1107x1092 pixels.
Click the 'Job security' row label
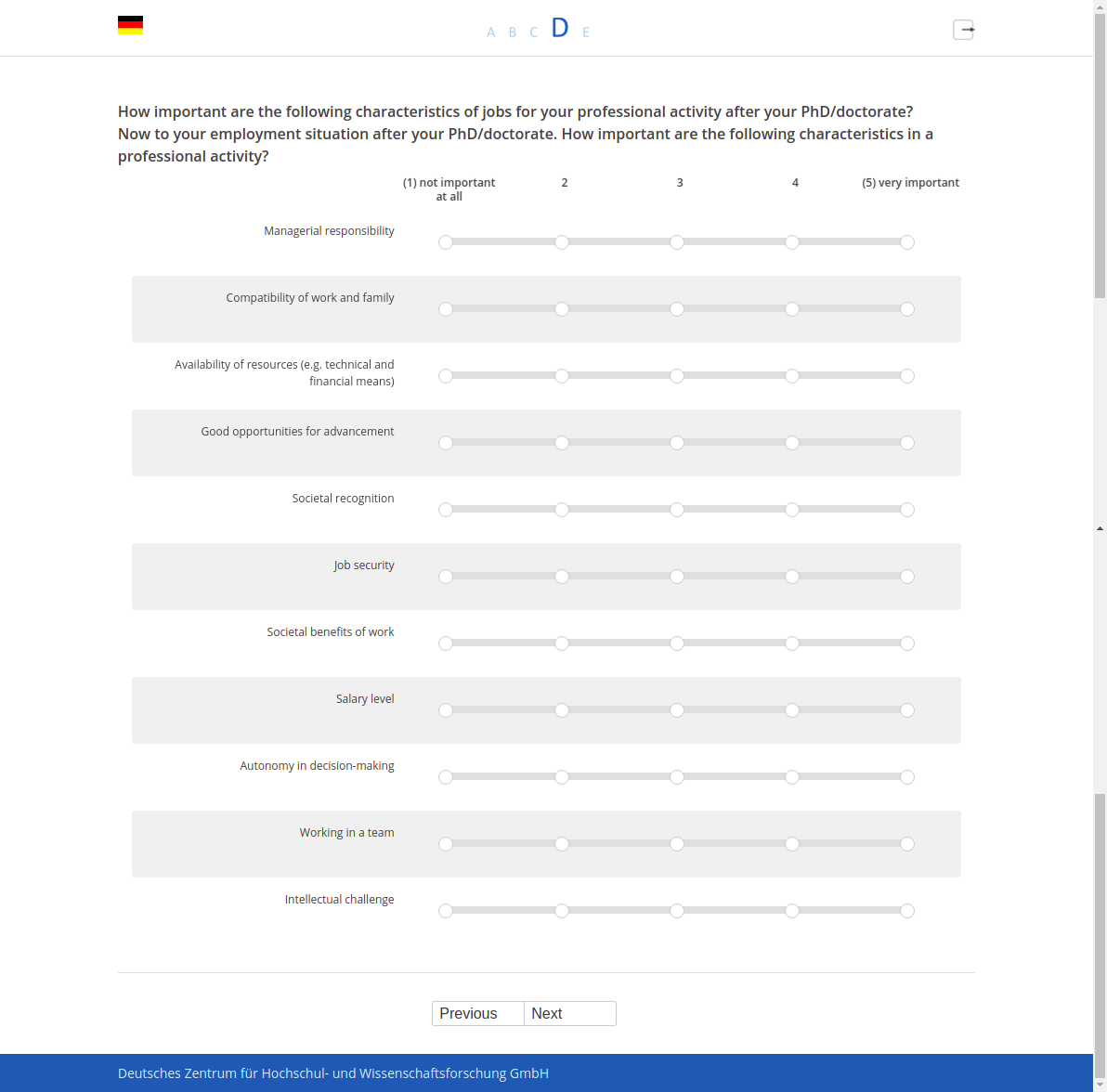[364, 565]
